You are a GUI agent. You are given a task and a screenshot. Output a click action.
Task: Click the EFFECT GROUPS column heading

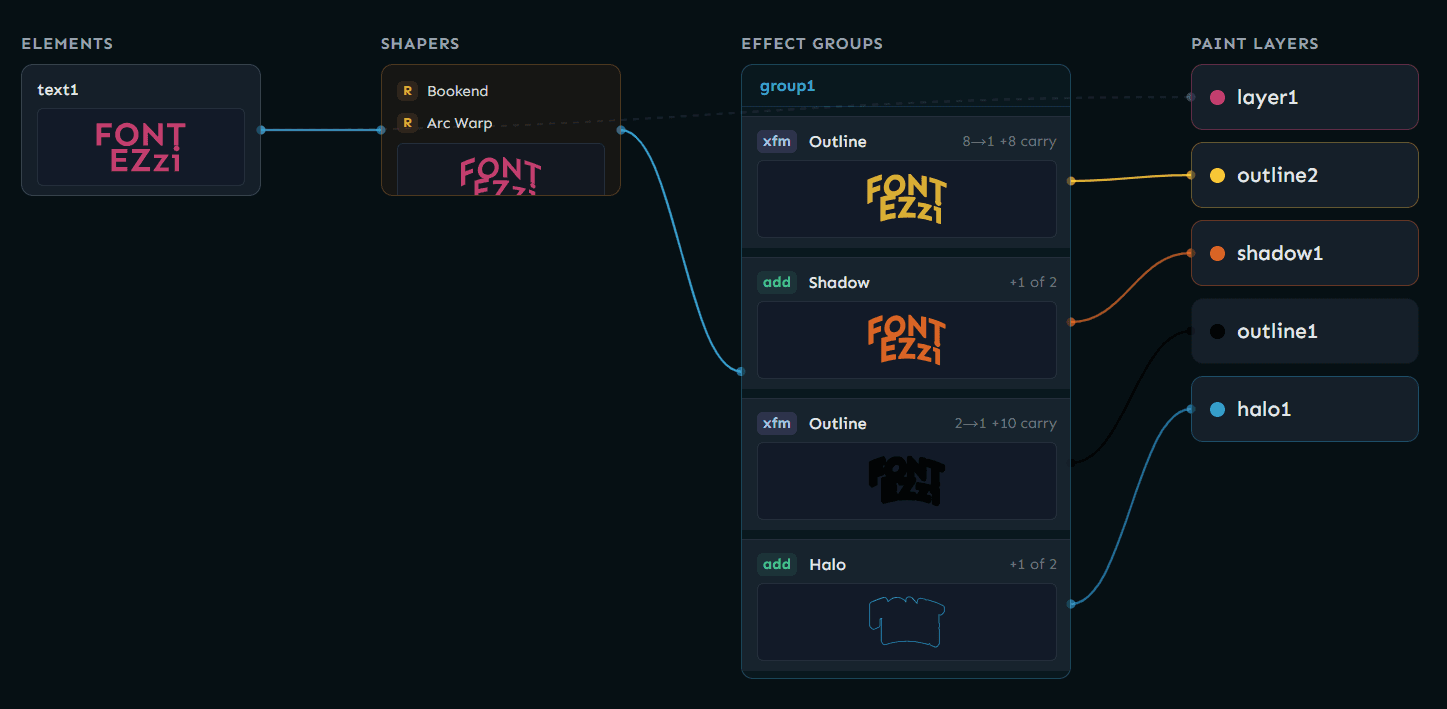812,44
